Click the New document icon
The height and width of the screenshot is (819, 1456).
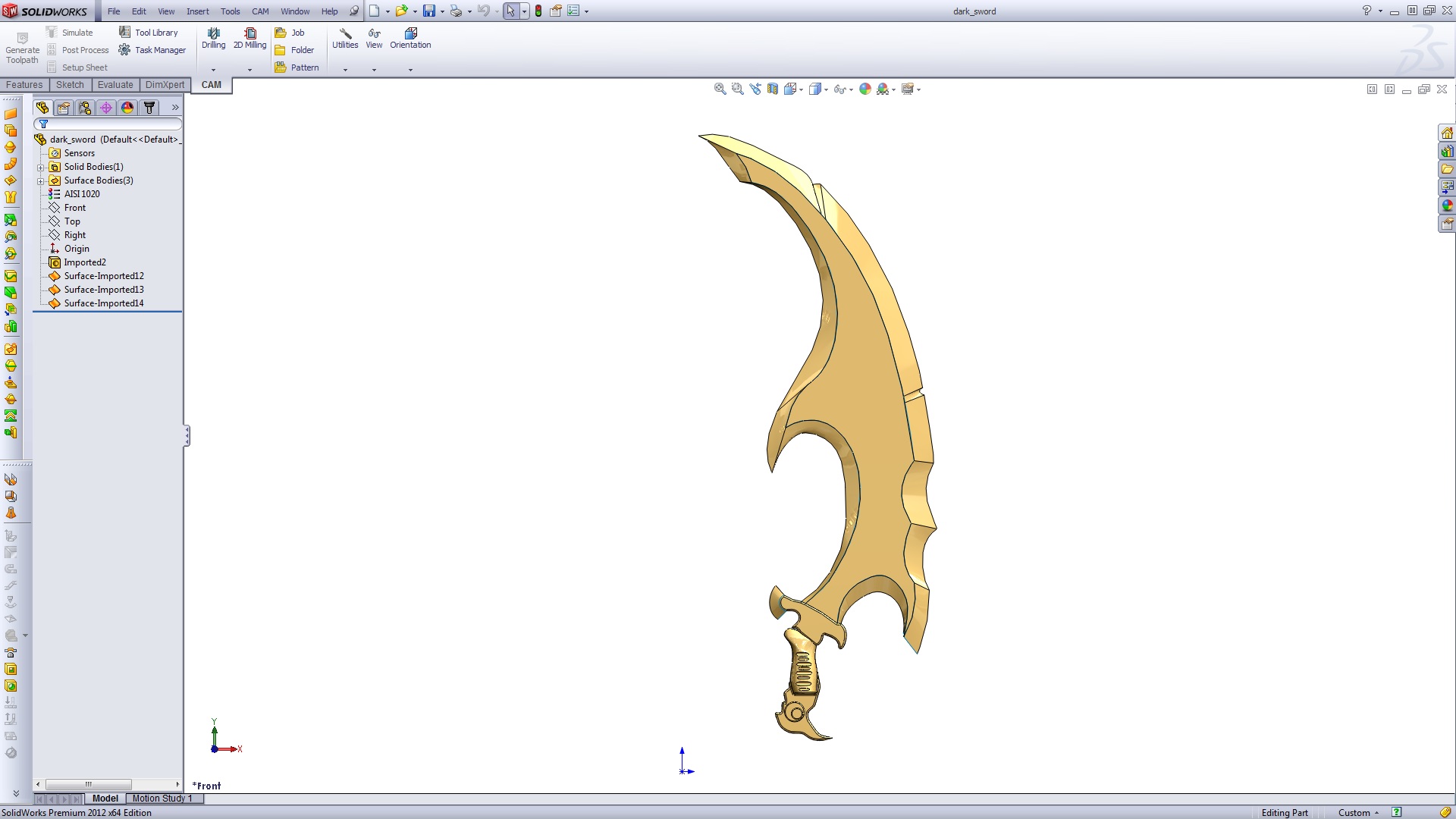pos(374,11)
